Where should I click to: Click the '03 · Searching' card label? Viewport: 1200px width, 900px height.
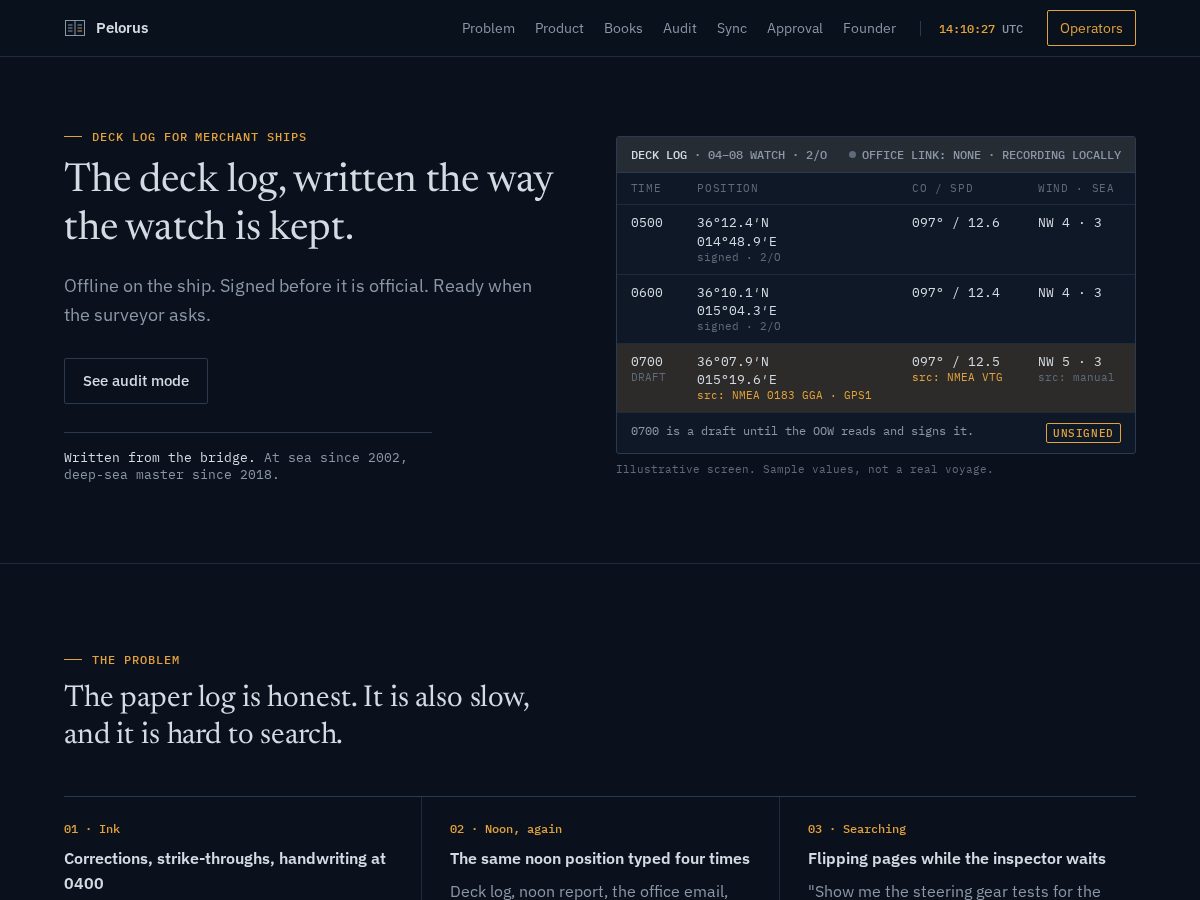pyautogui.click(x=857, y=829)
